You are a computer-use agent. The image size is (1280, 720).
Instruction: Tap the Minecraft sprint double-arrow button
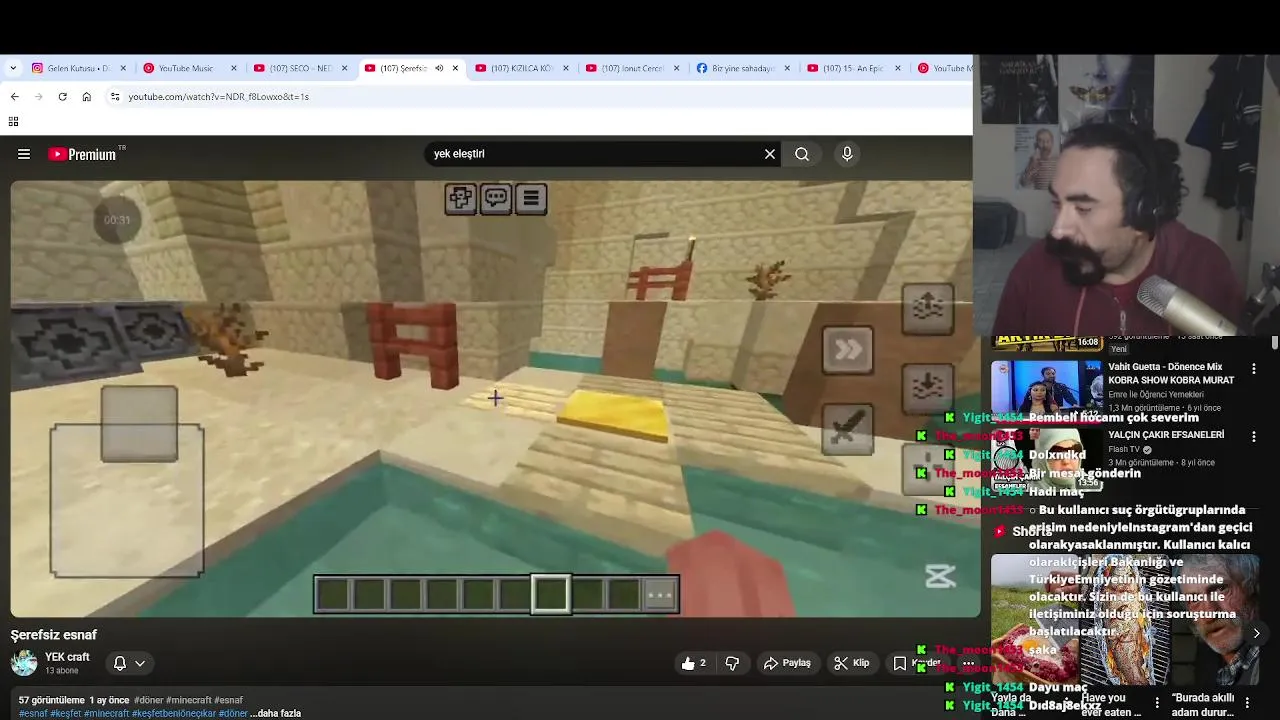pos(848,350)
